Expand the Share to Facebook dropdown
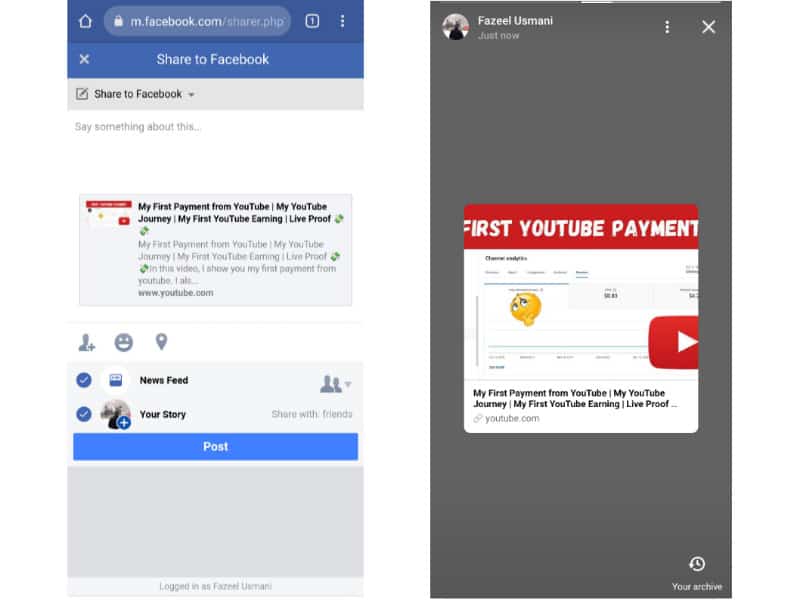The image size is (800, 600). (x=191, y=95)
